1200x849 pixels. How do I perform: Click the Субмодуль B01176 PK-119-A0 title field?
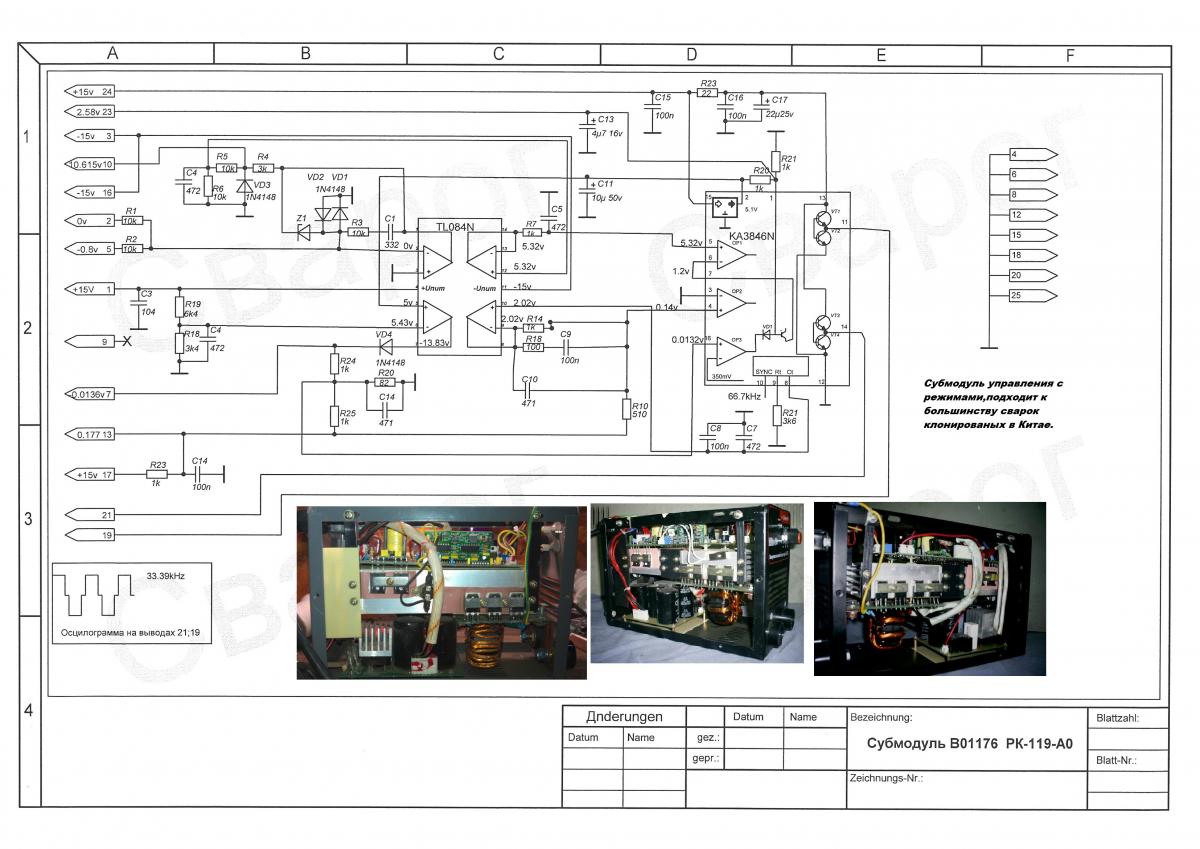coord(965,744)
